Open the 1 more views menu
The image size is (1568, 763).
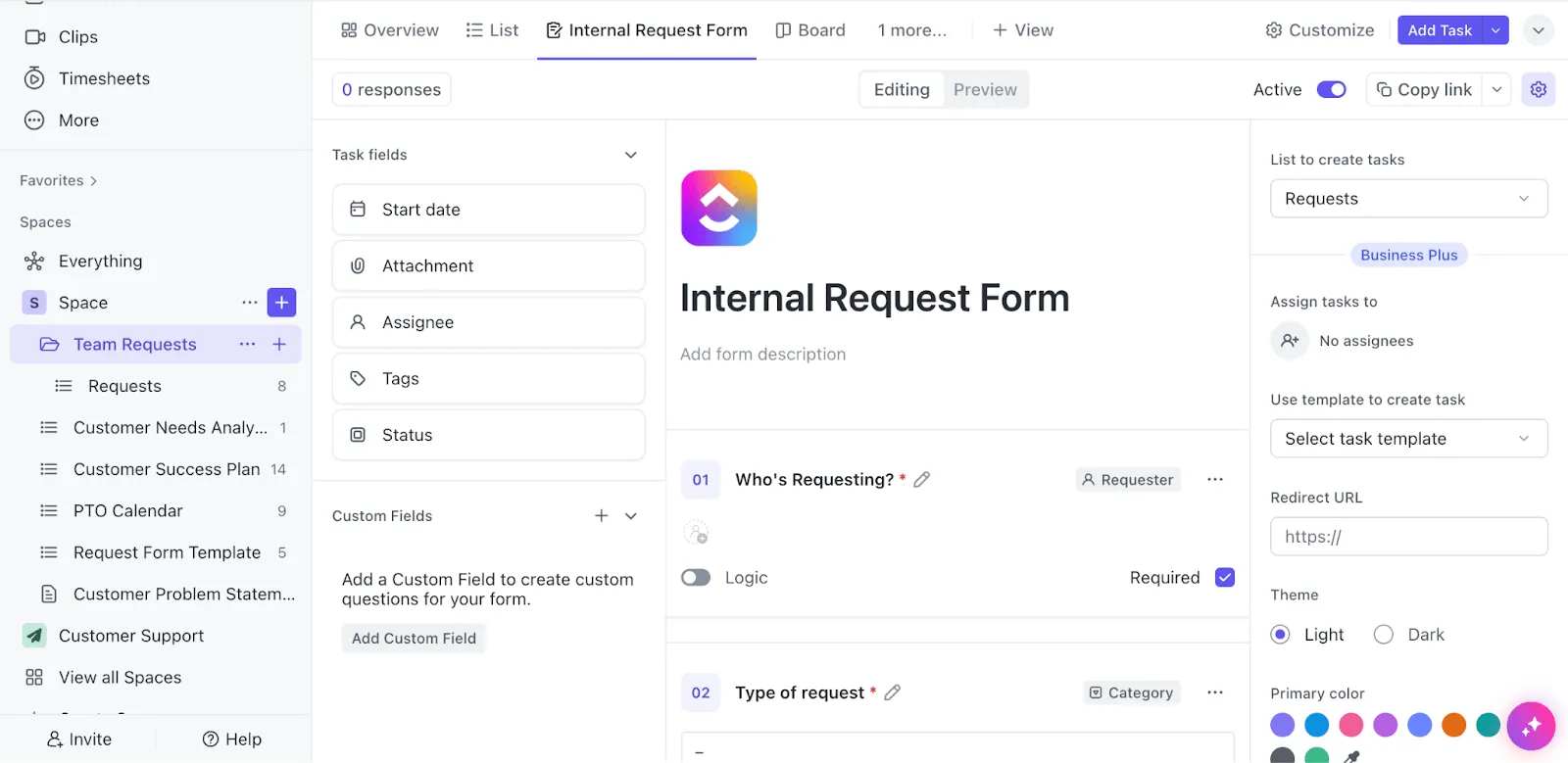pyautogui.click(x=912, y=30)
